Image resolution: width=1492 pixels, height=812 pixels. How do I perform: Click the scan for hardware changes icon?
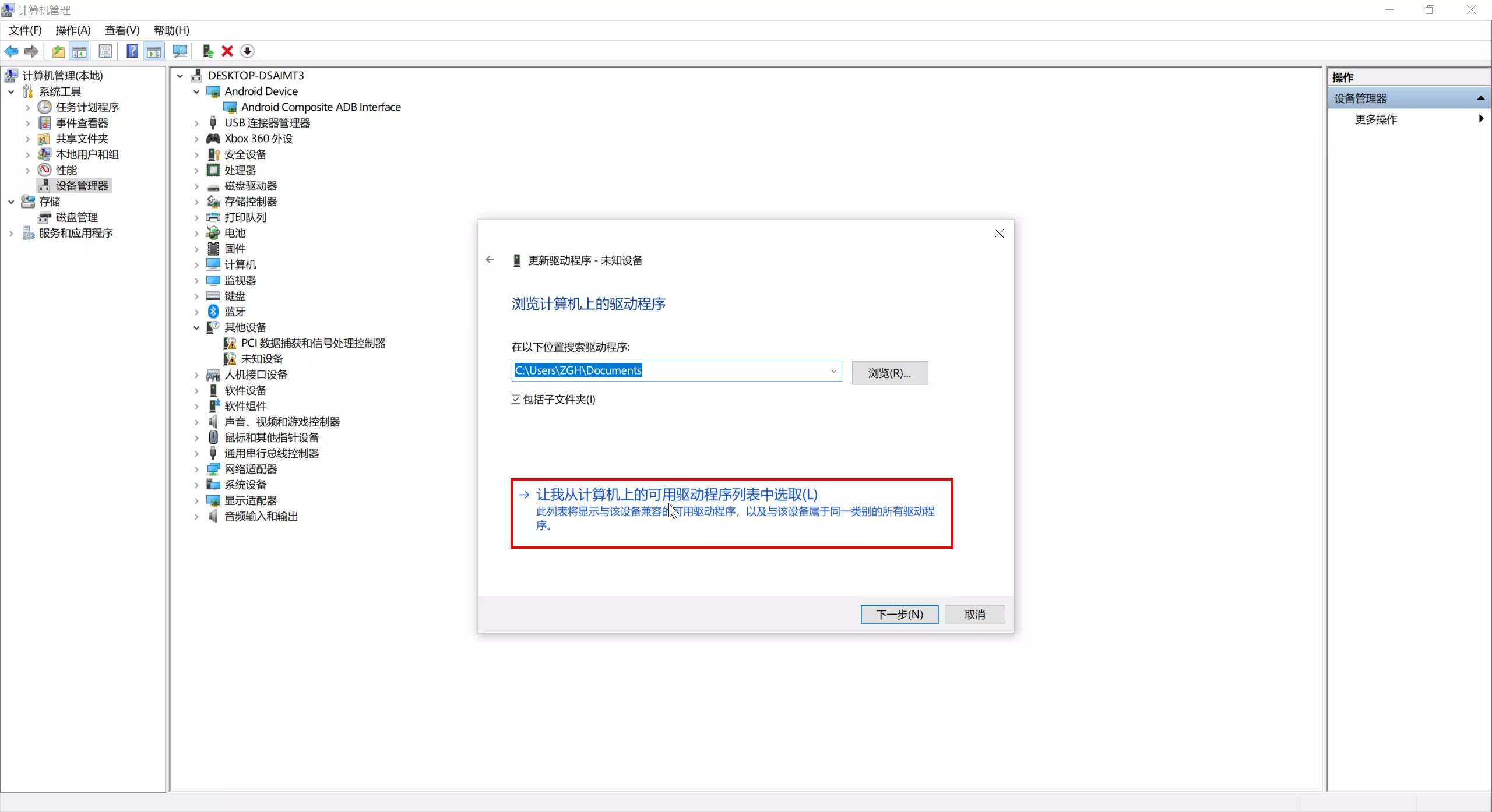click(x=180, y=51)
